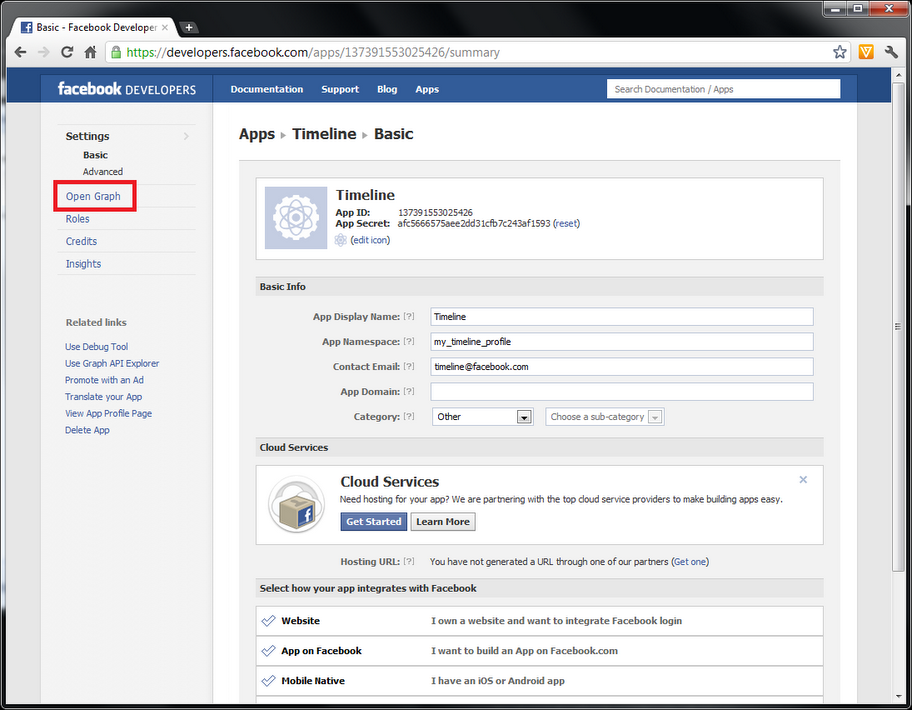The width and height of the screenshot is (912, 710).
Task: Click the browser address bar URL
Action: pyautogui.click(x=313, y=52)
